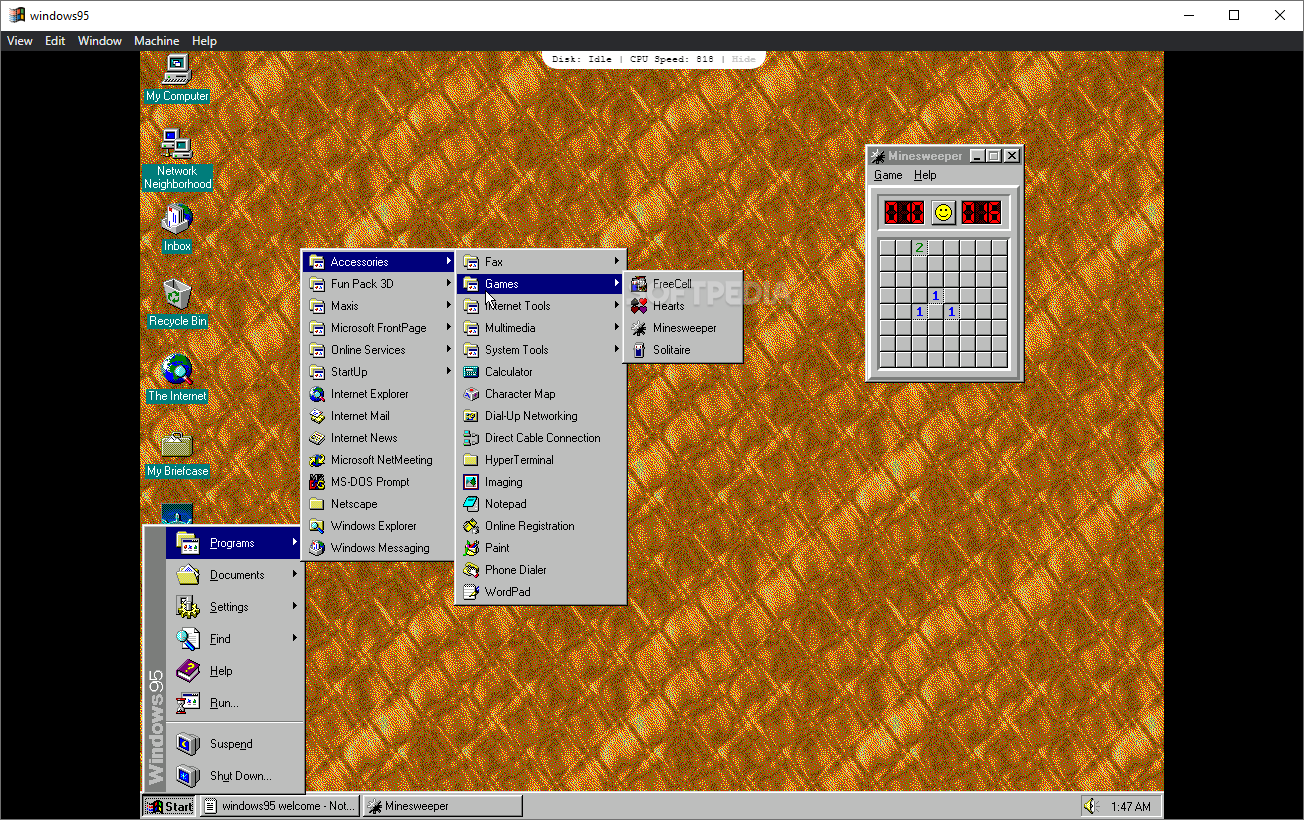The width and height of the screenshot is (1304, 820).
Task: Choose Run... from Start menu
Action: (x=235, y=703)
